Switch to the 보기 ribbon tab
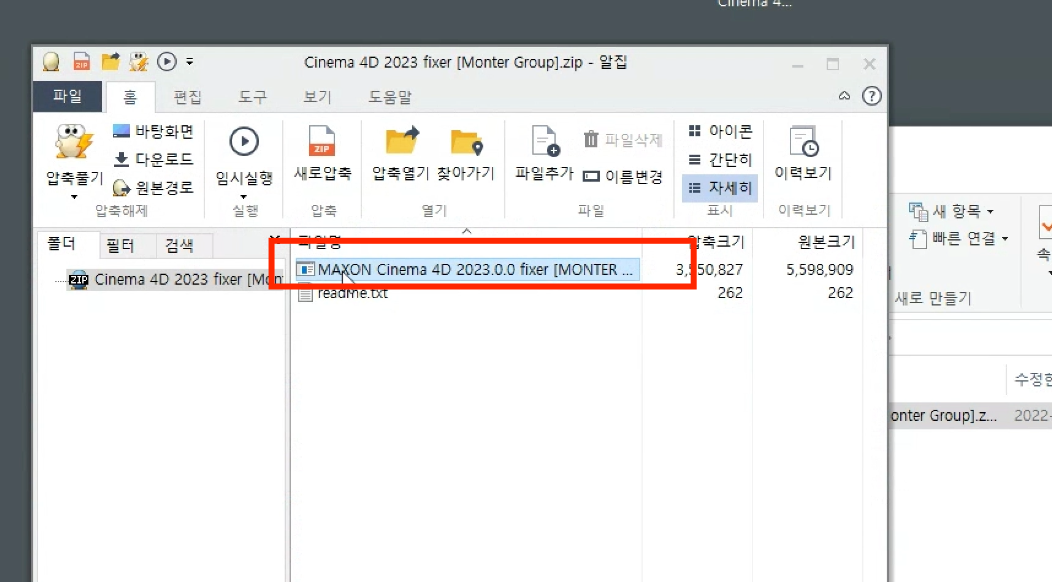 (x=317, y=97)
